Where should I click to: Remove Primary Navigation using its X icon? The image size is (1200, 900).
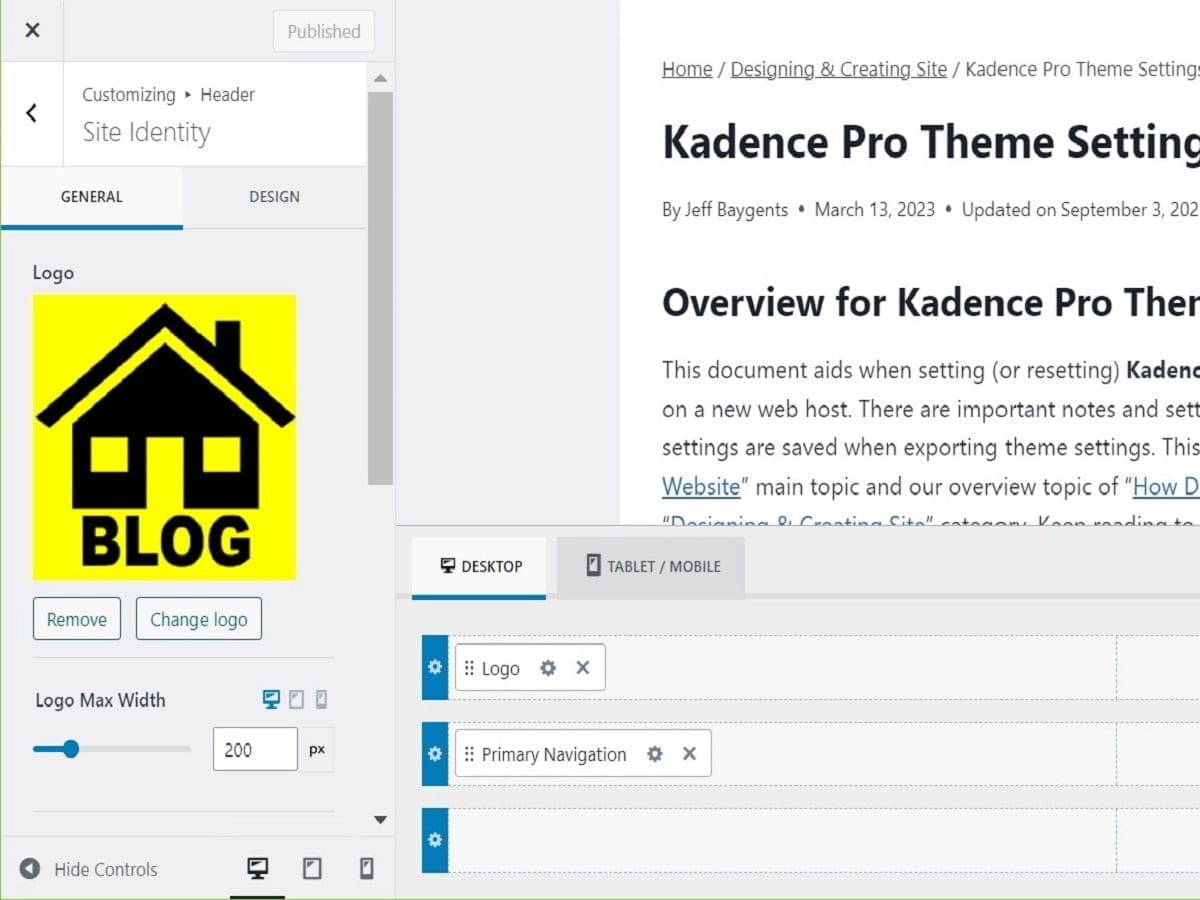pyautogui.click(x=688, y=754)
